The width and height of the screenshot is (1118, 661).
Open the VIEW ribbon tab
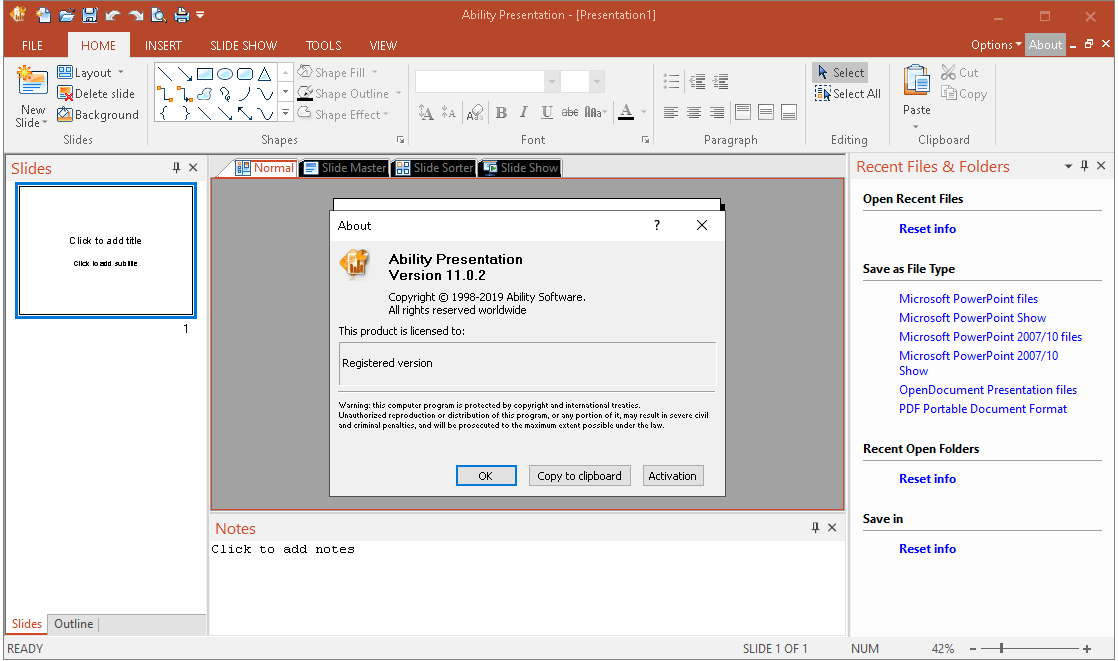coord(383,45)
